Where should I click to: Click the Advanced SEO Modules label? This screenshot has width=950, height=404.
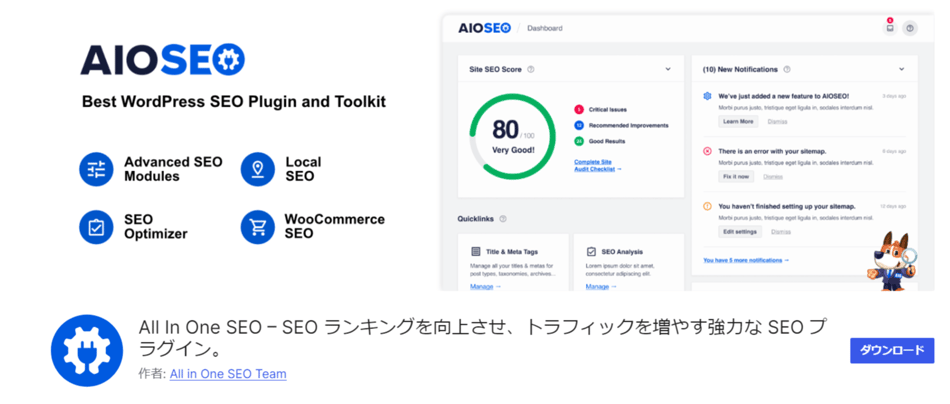[173, 169]
